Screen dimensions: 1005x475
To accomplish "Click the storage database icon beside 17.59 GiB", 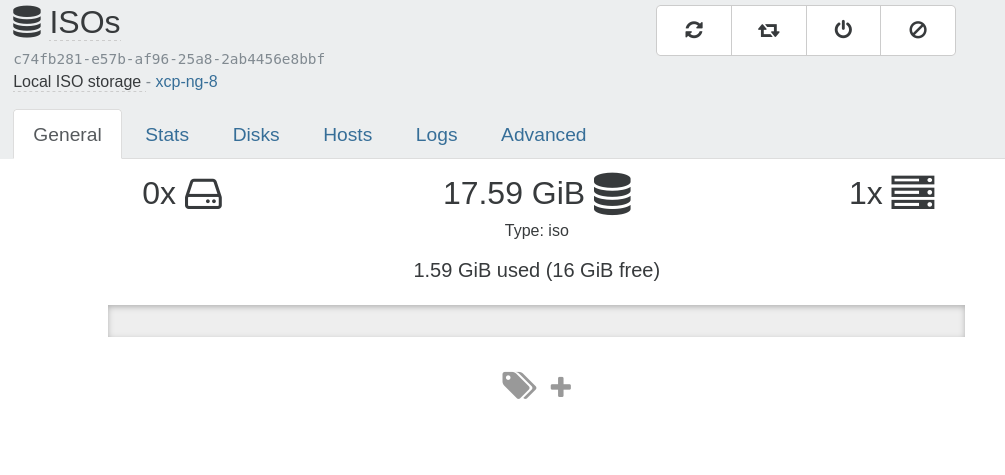I will click(x=612, y=194).
